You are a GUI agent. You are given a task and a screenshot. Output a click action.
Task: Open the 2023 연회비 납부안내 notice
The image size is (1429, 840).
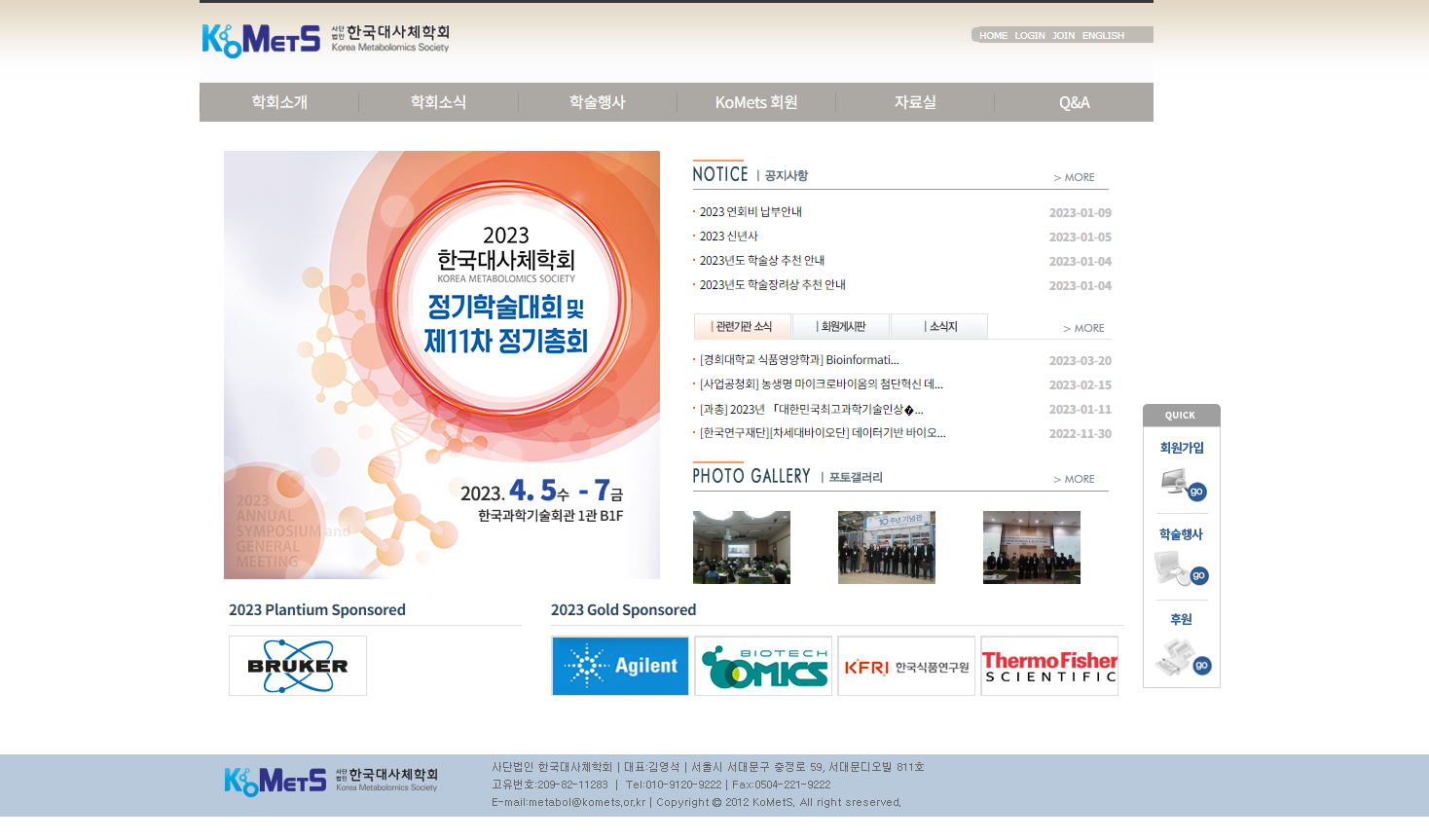tap(751, 211)
